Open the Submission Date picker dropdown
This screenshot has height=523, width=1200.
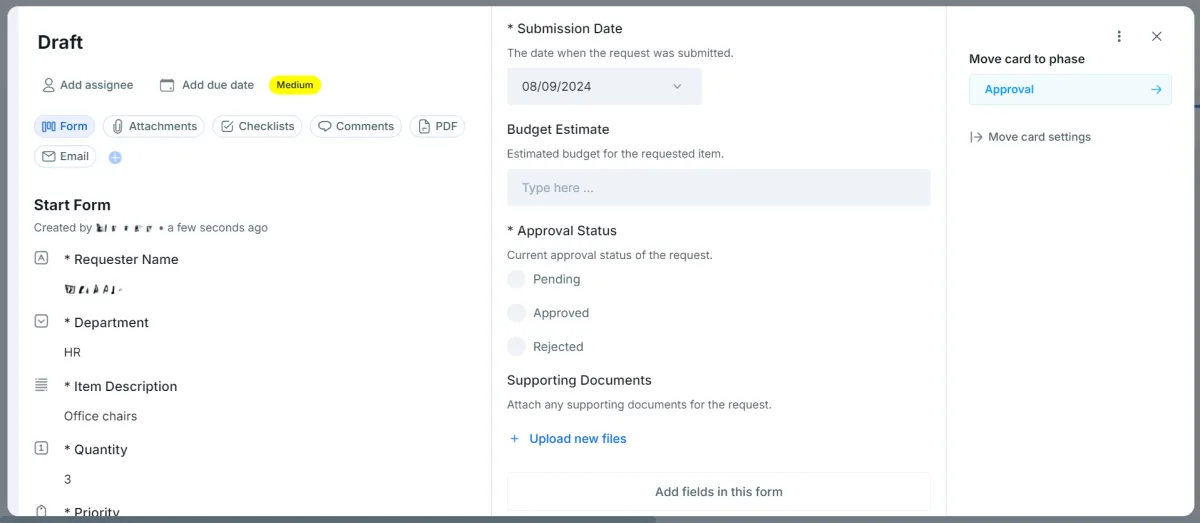[604, 86]
